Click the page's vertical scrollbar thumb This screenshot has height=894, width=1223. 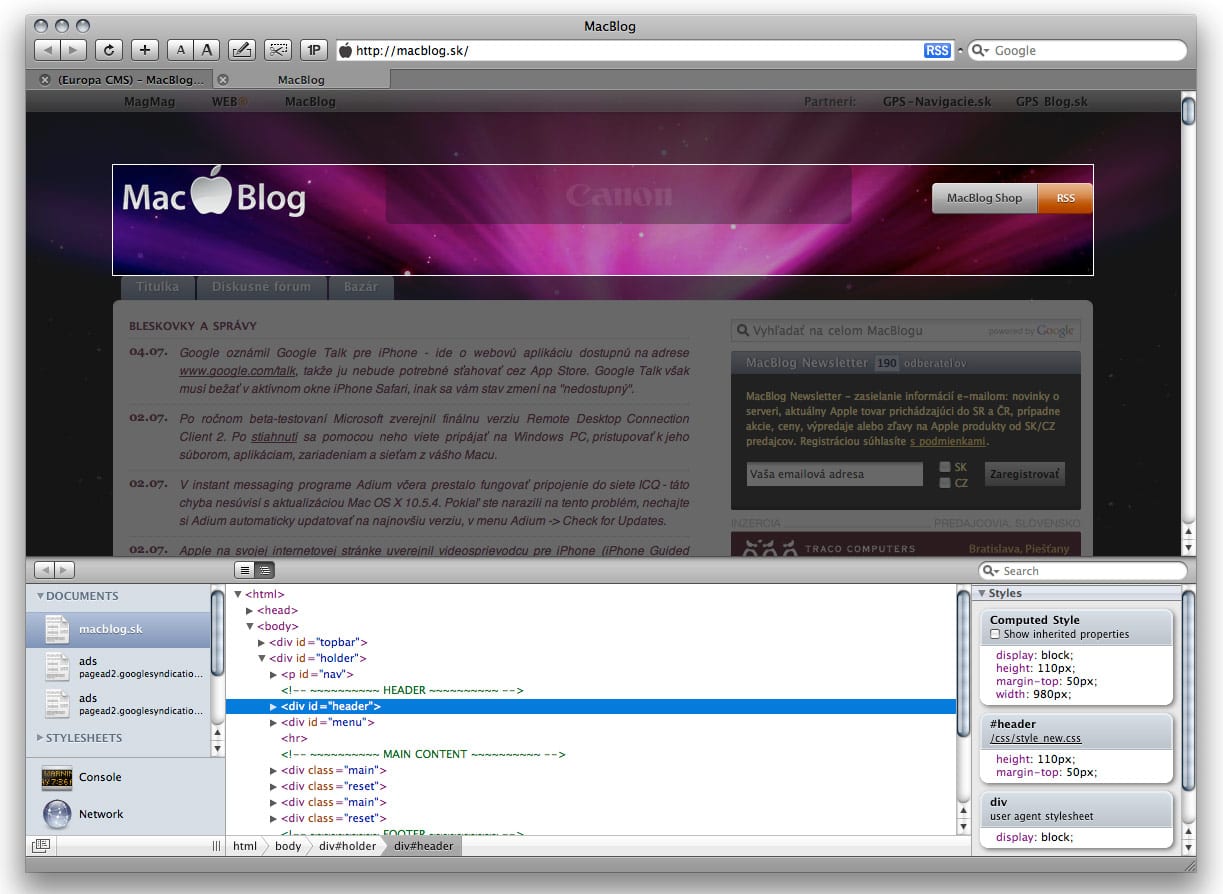pos(1189,110)
